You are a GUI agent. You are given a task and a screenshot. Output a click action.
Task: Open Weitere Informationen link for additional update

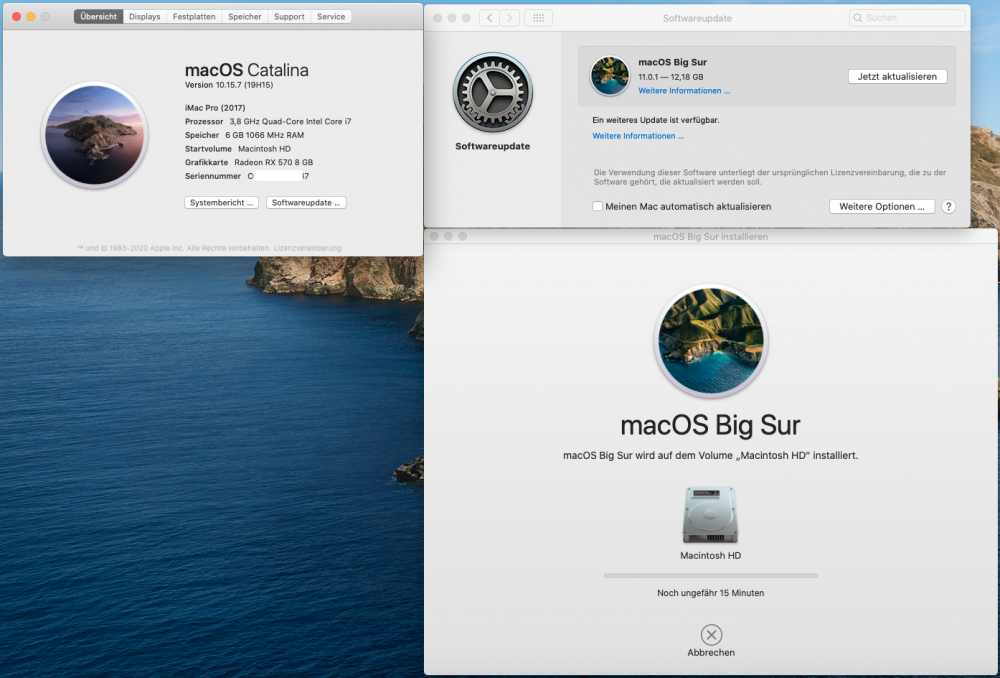click(638, 136)
